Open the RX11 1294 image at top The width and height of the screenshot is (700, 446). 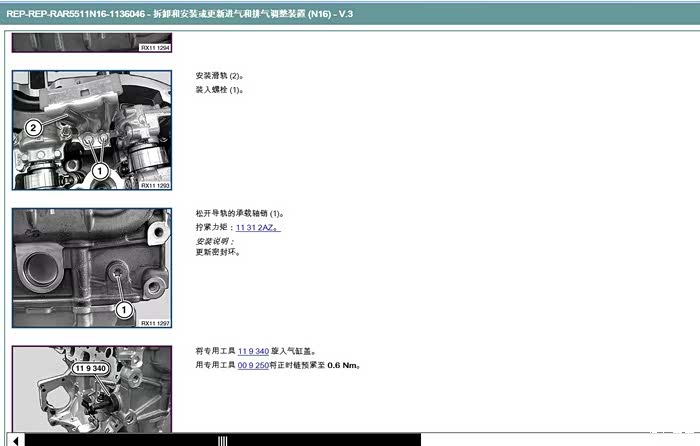[x=92, y=42]
